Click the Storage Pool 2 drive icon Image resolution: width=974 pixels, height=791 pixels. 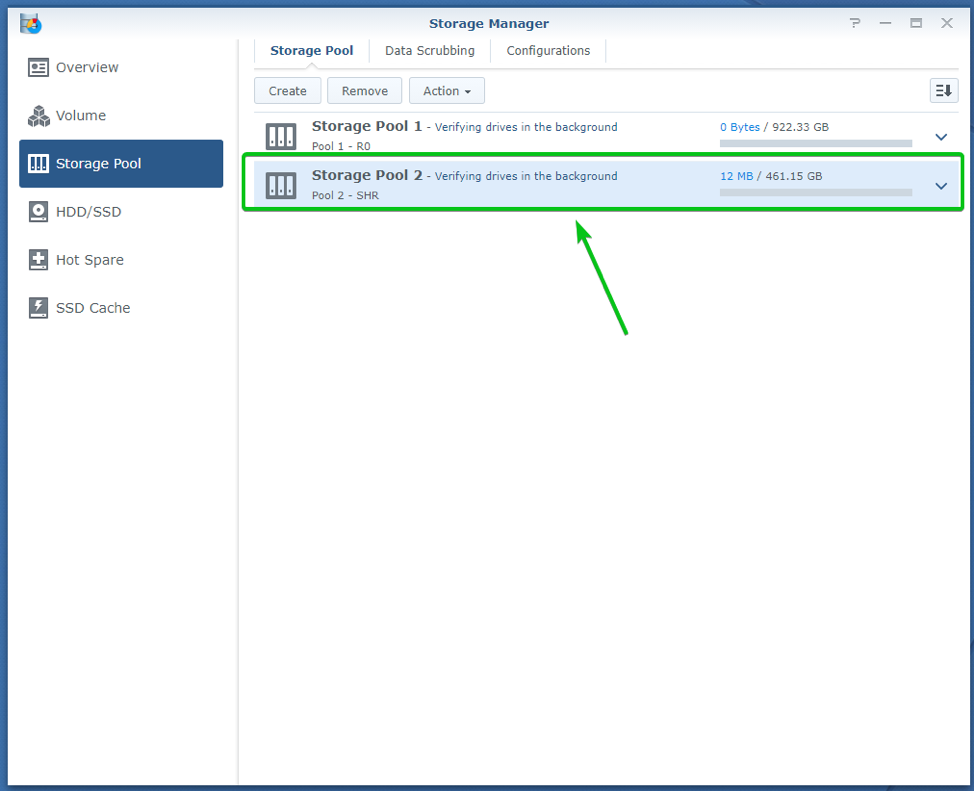tap(281, 185)
